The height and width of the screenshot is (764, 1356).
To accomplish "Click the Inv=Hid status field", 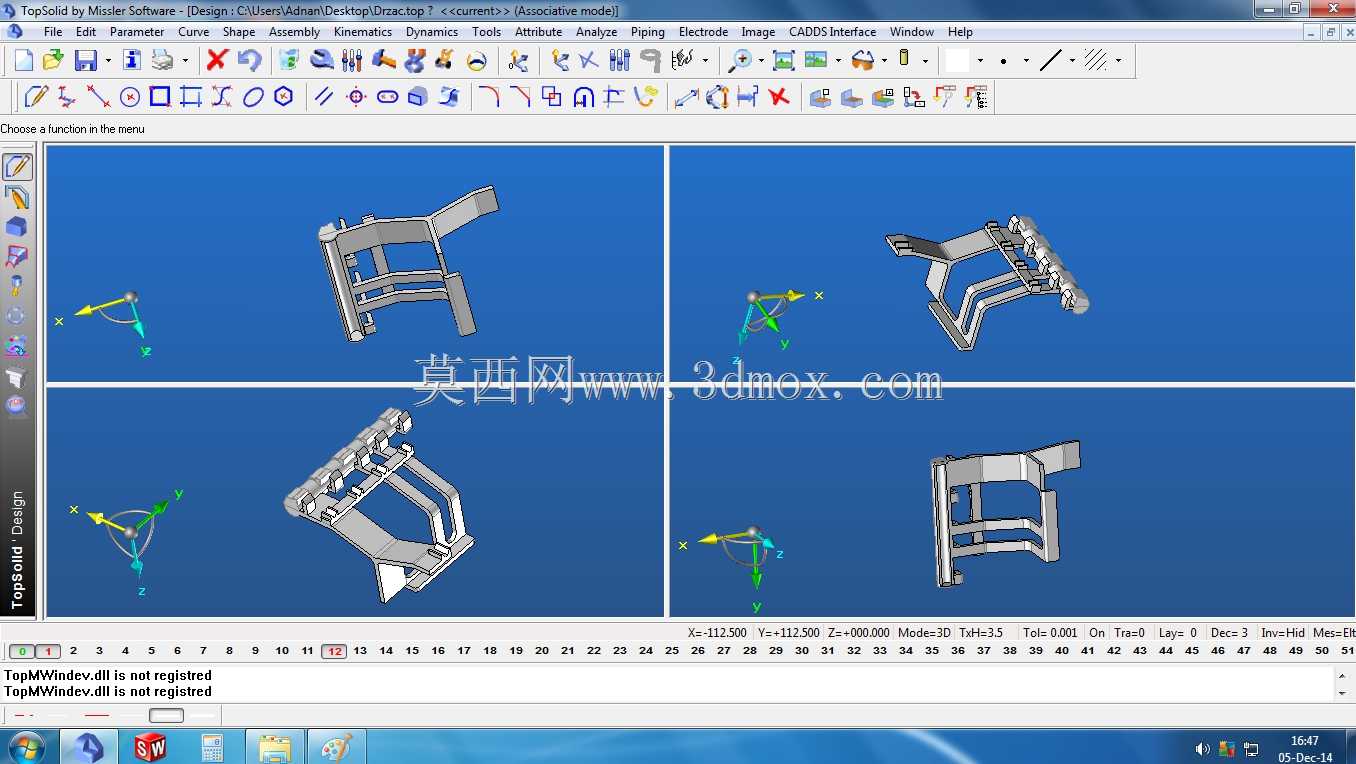I will [1283, 633].
